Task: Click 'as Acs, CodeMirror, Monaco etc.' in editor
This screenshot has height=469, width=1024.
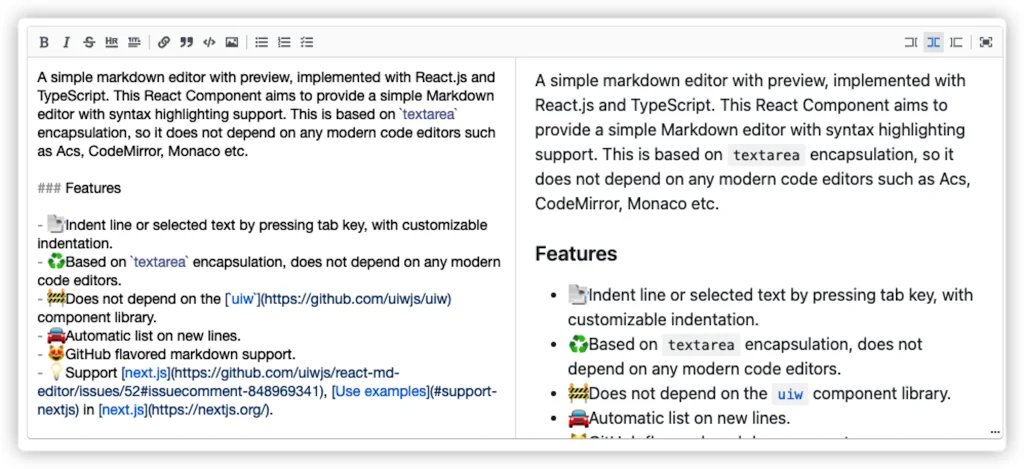Action: [x=143, y=152]
